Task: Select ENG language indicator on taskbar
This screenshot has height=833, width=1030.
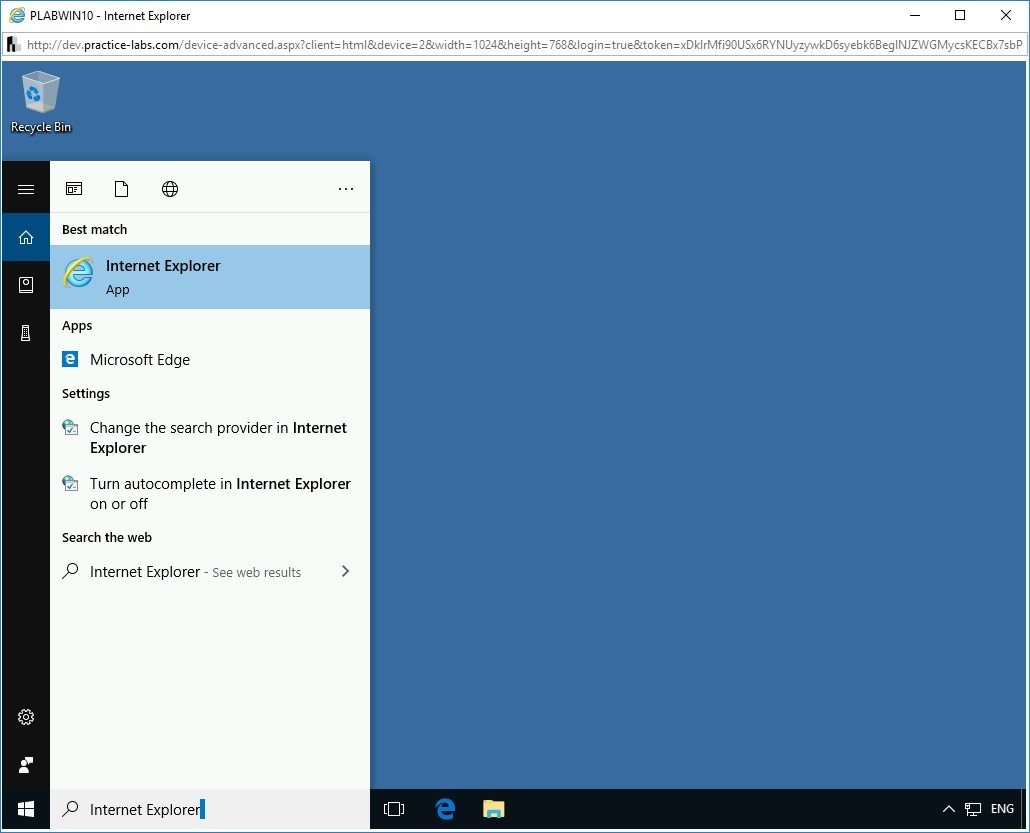Action: 1001,809
